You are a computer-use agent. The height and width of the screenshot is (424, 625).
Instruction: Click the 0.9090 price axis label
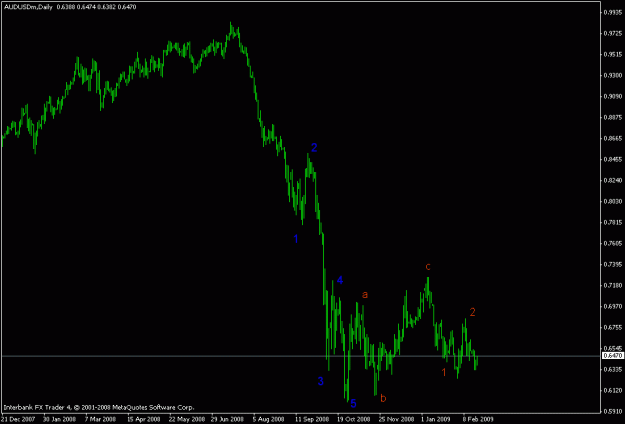[x=613, y=96]
